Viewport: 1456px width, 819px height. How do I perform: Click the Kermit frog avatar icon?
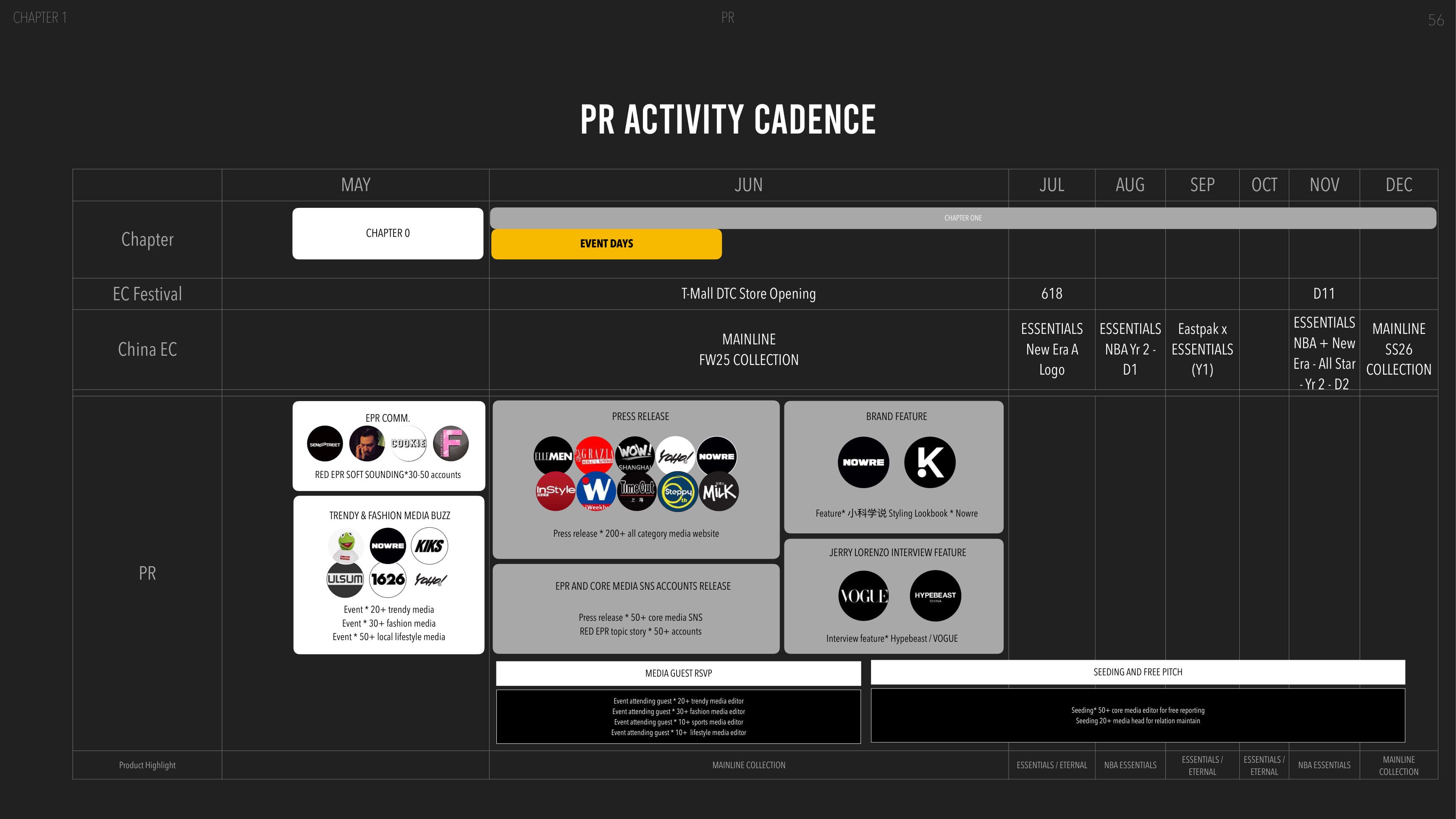click(345, 546)
